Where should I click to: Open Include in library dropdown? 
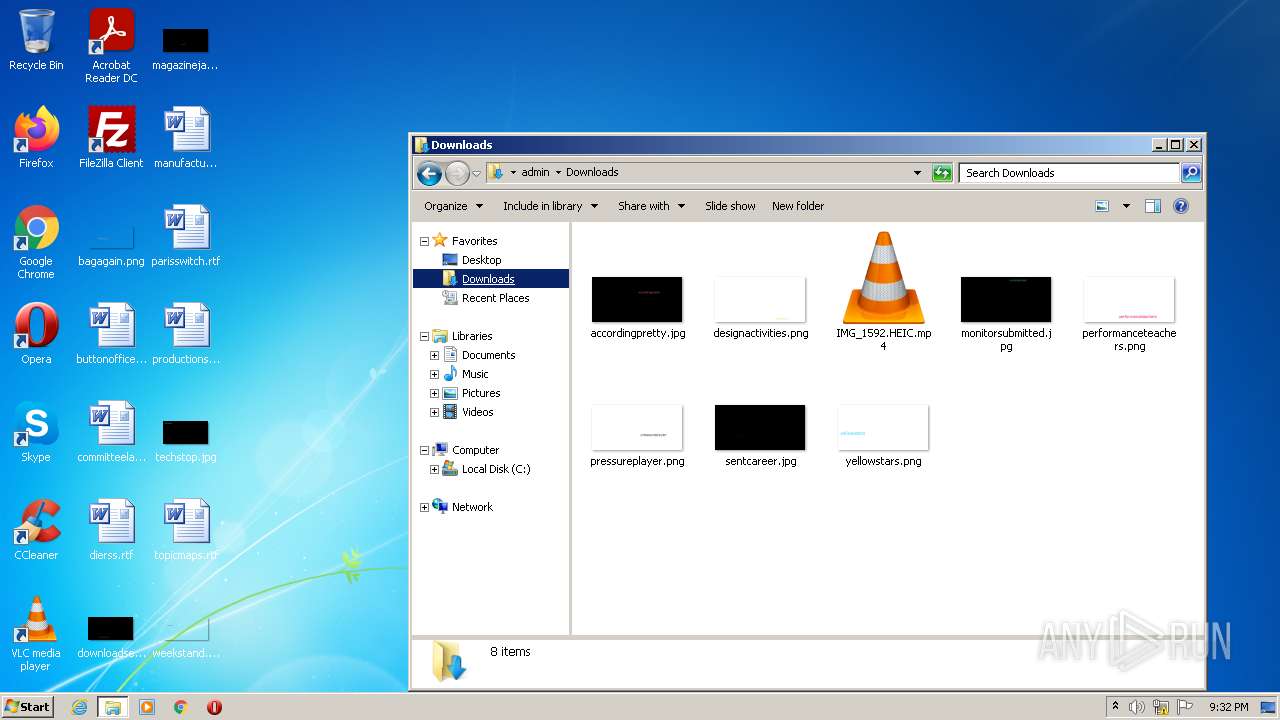pos(550,206)
